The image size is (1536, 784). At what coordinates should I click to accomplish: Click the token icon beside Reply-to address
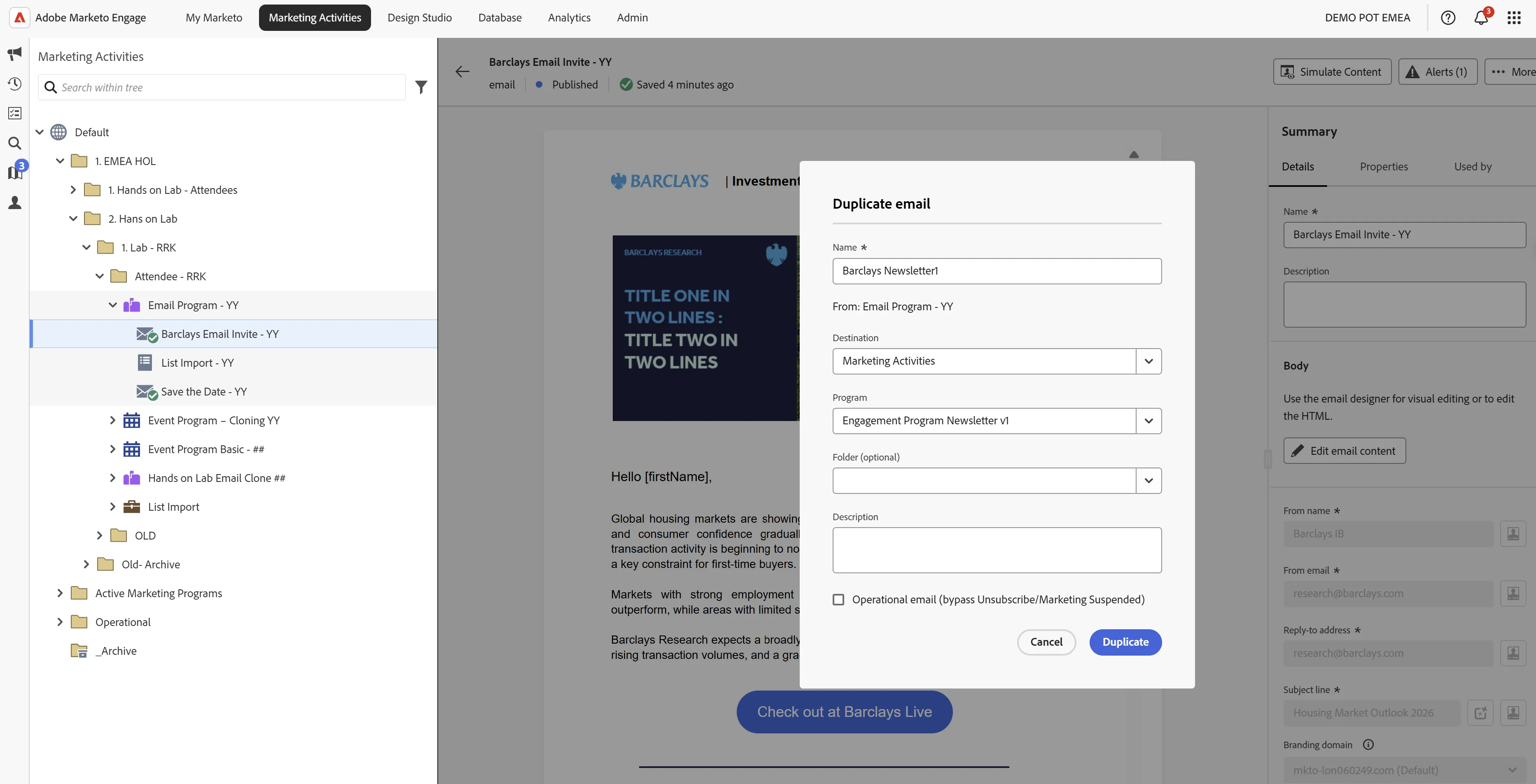(1513, 653)
